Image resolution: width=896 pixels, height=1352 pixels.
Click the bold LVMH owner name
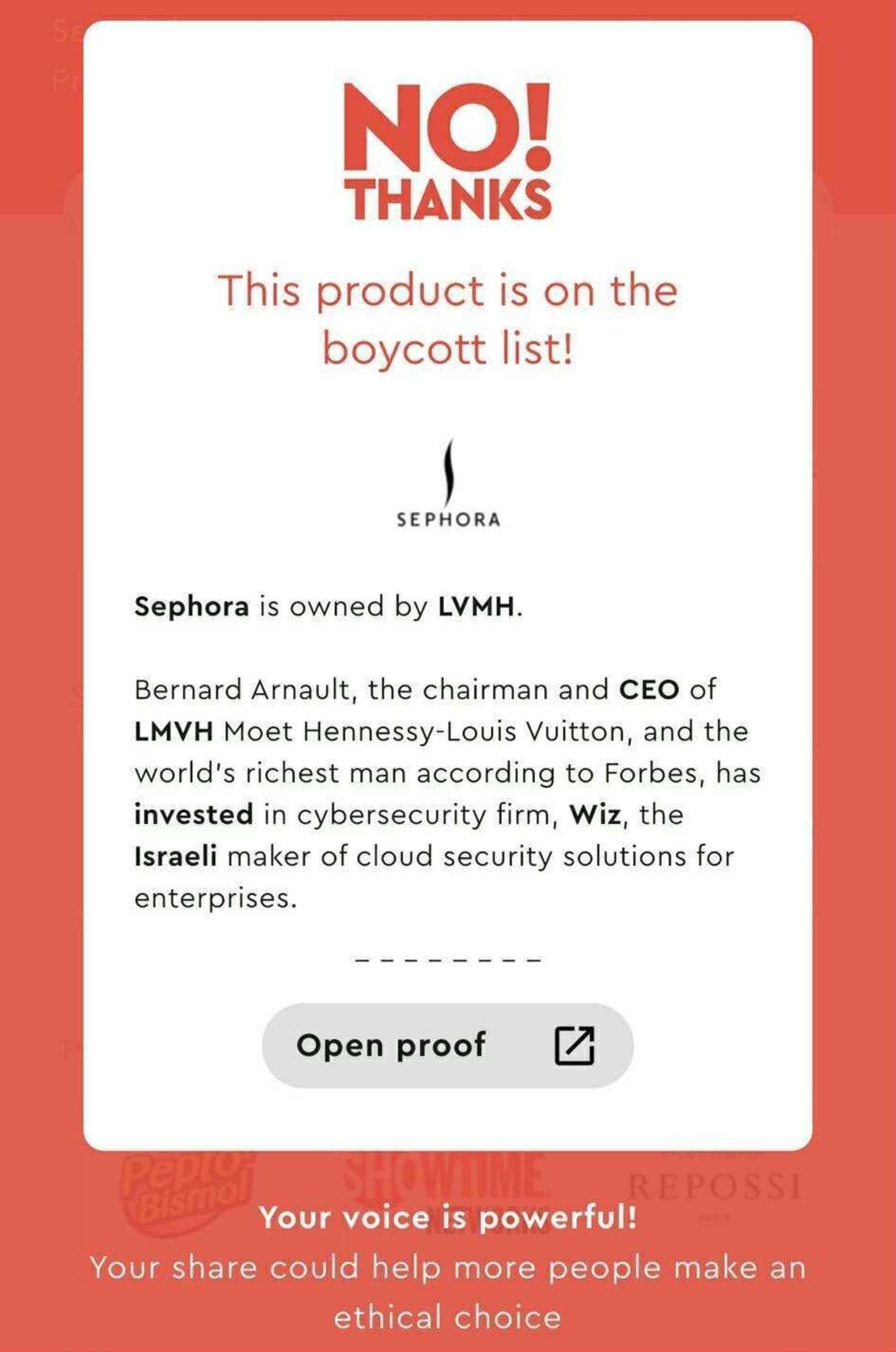coord(476,606)
